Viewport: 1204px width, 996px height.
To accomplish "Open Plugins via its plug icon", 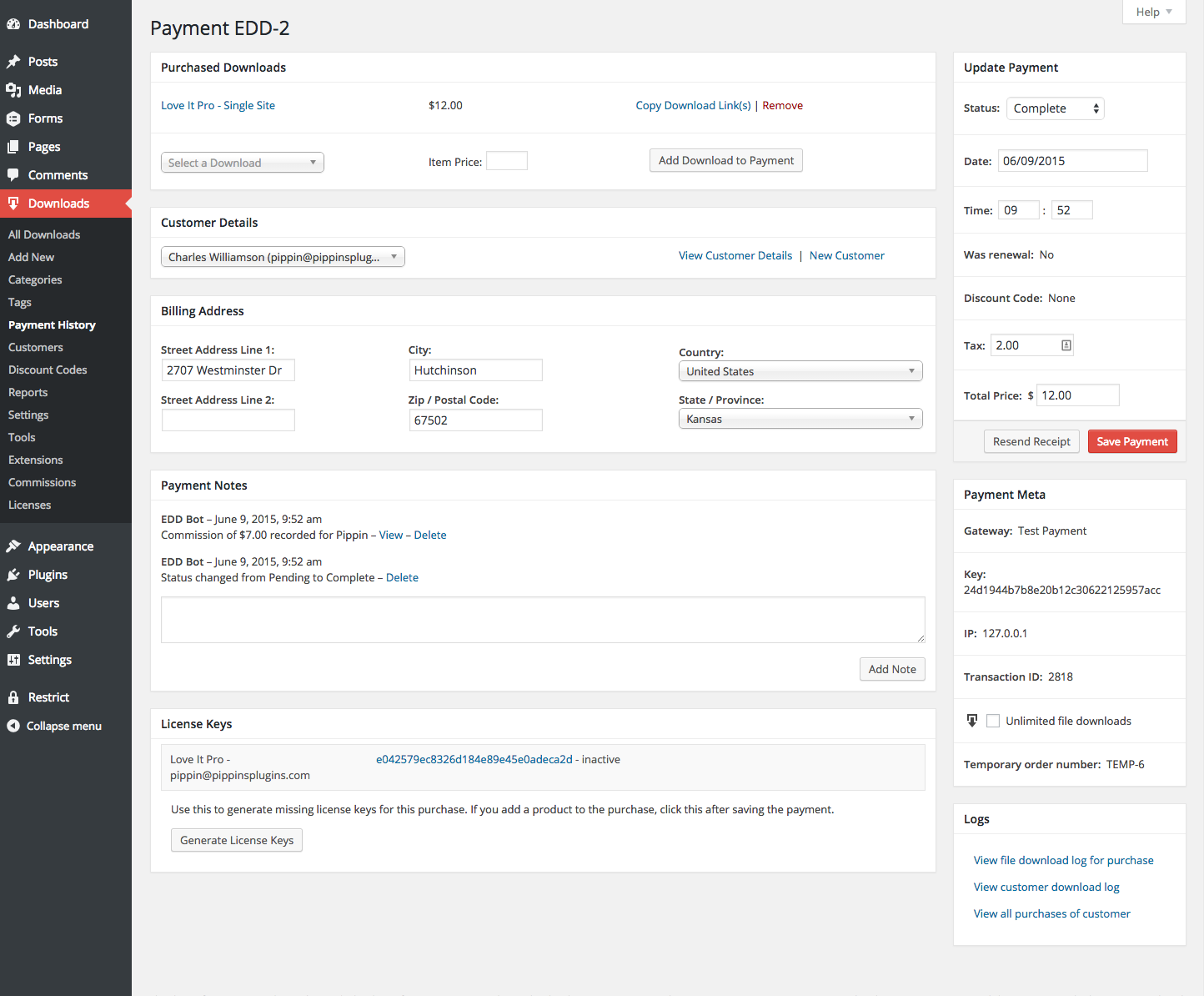I will click(x=13, y=575).
